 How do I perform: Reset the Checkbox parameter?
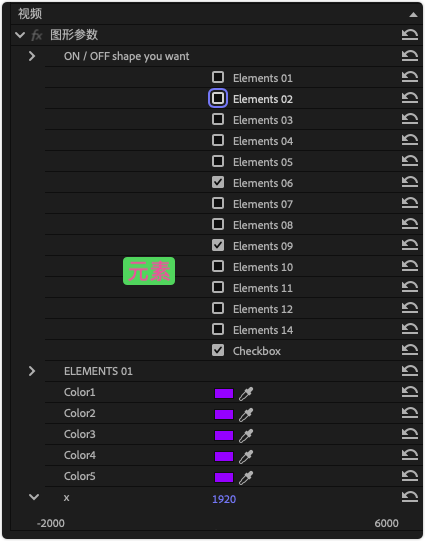click(410, 350)
